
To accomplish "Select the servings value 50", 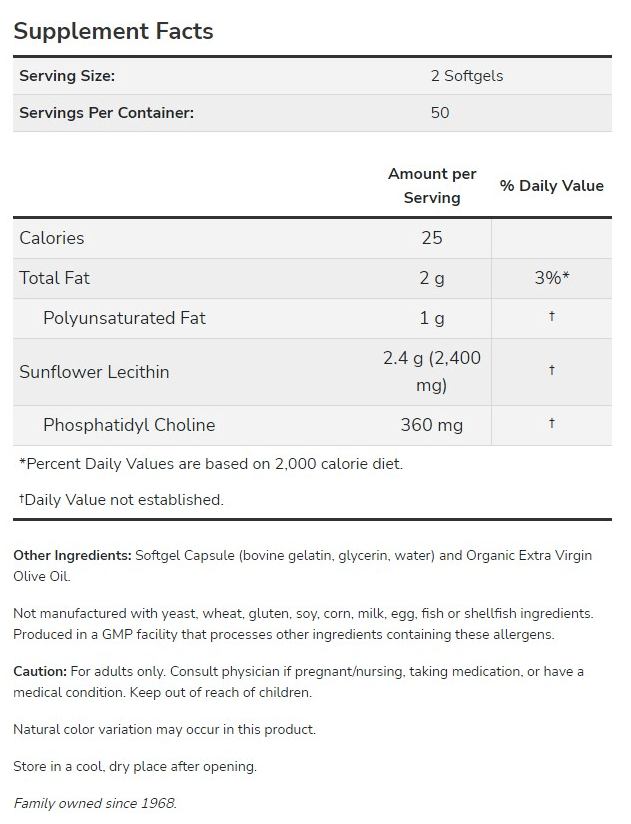I will click(x=440, y=112).
